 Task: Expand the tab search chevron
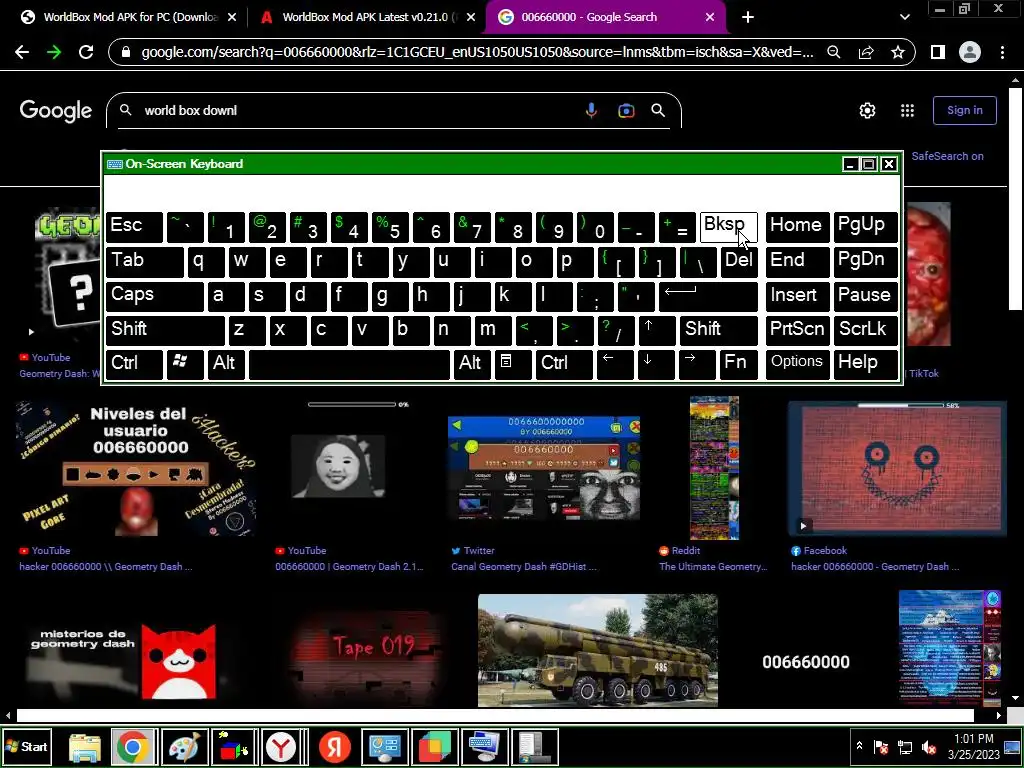click(904, 17)
